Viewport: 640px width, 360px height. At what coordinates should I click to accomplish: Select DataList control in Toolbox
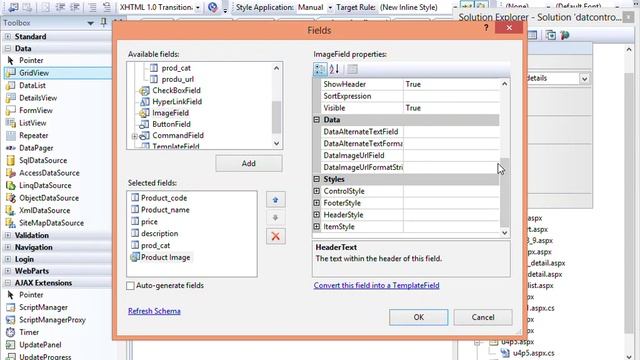click(x=32, y=85)
